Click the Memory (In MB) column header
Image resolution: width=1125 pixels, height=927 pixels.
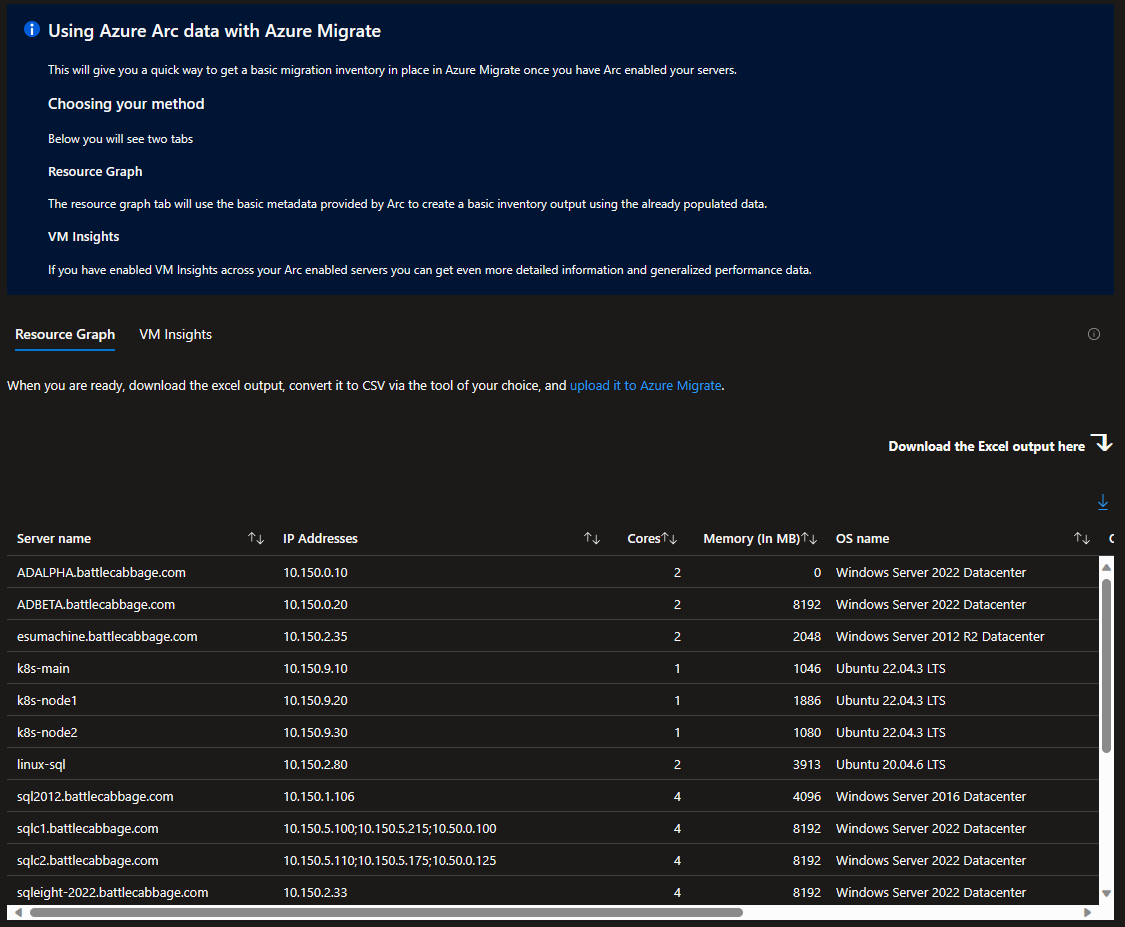coord(751,538)
